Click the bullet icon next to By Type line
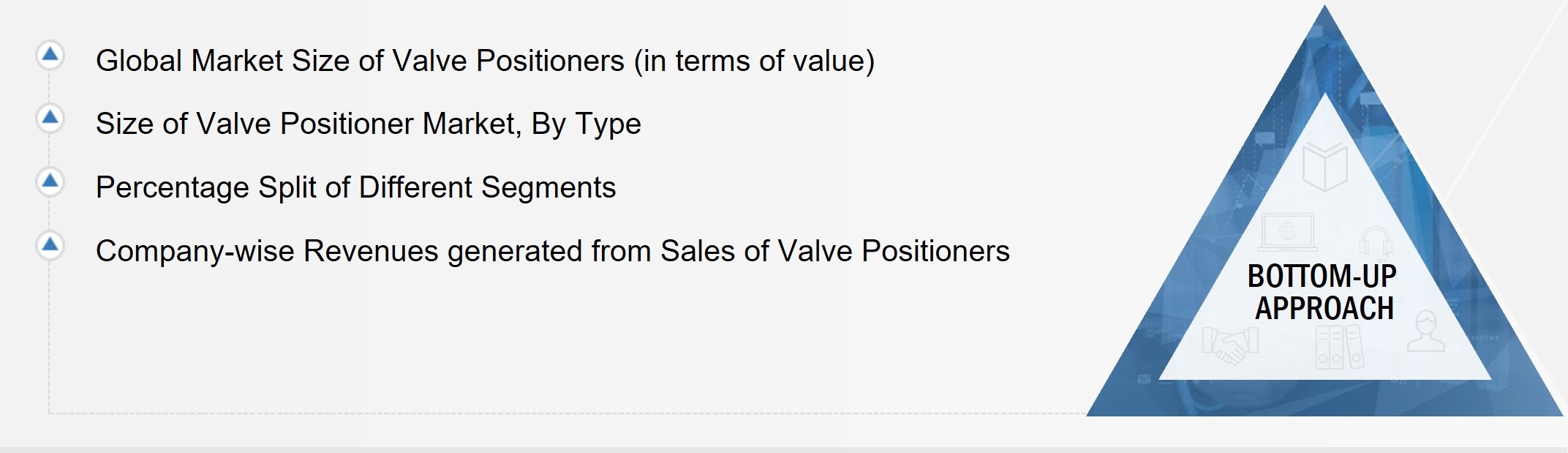Screen dimensions: 1568x453 tap(50, 118)
